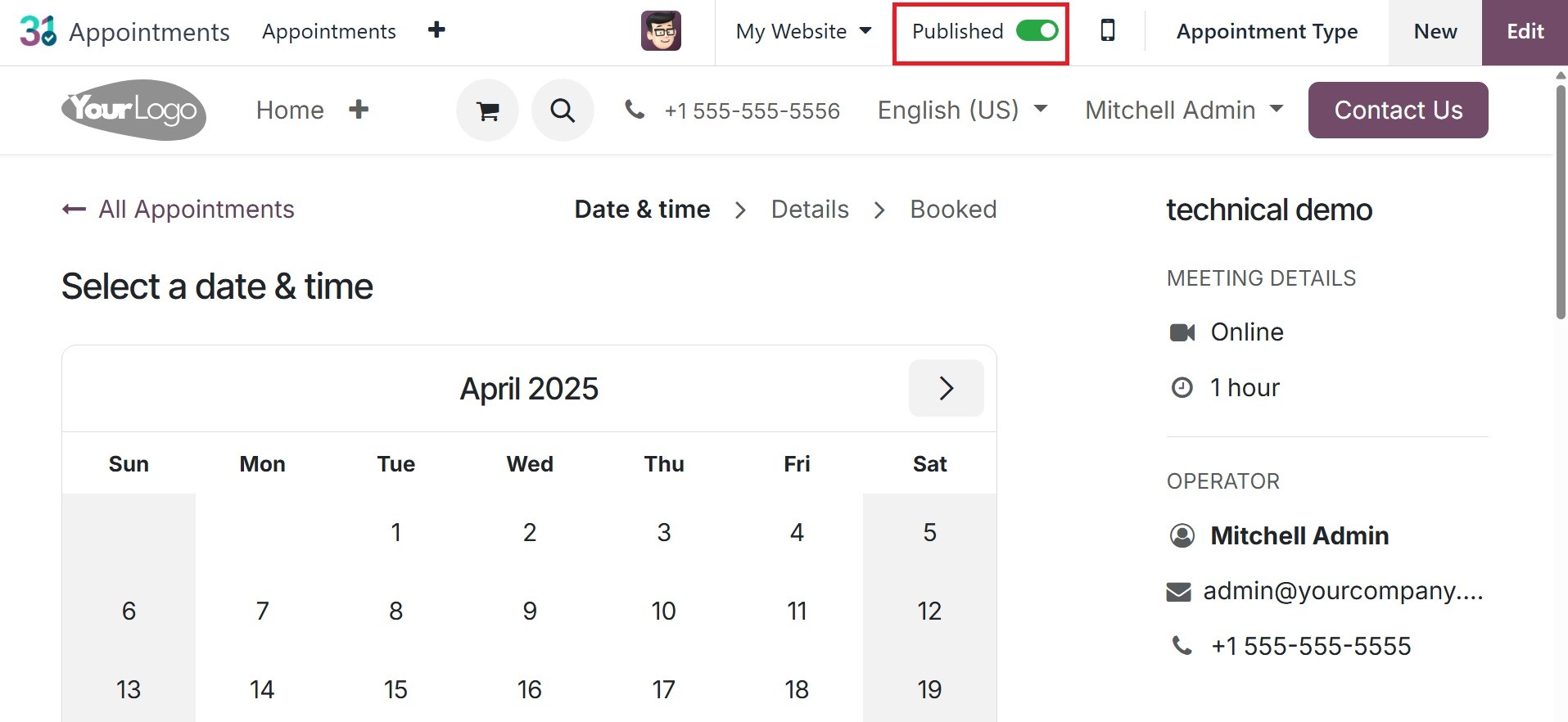Open the Appointments top menu item
1568x722 pixels.
click(328, 31)
